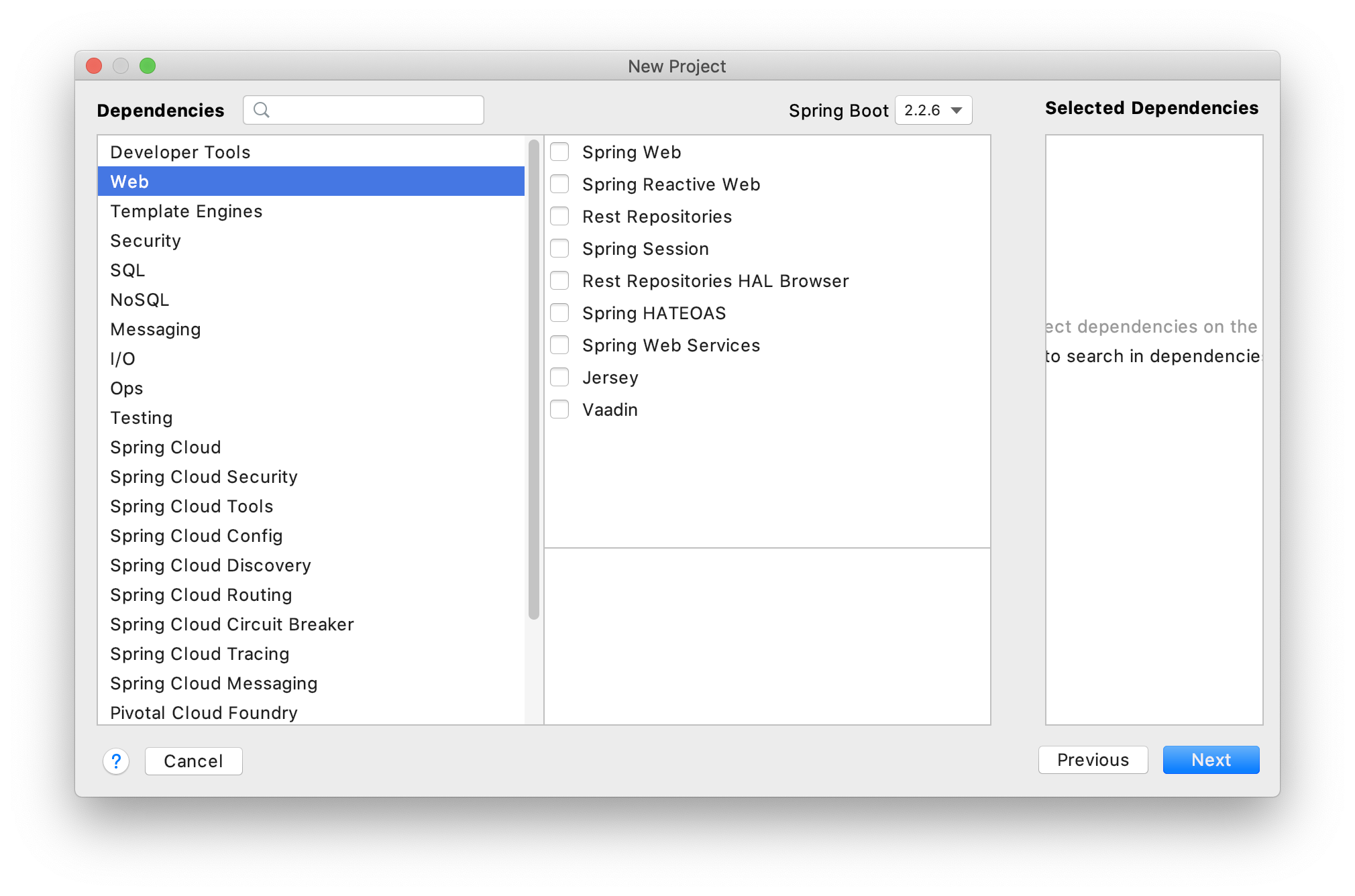Viewport: 1355px width, 896px height.
Task: Enable the Spring HATEOAS dependency
Action: pyautogui.click(x=559, y=313)
